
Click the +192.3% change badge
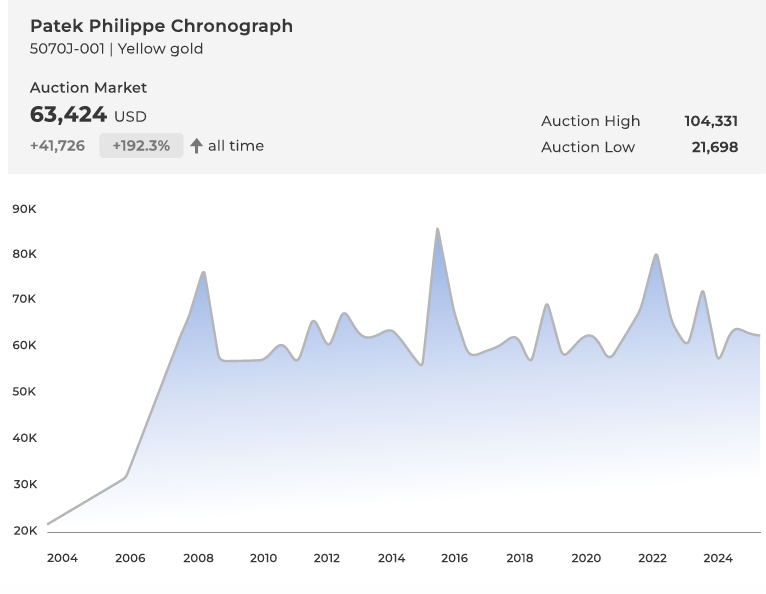click(x=141, y=146)
